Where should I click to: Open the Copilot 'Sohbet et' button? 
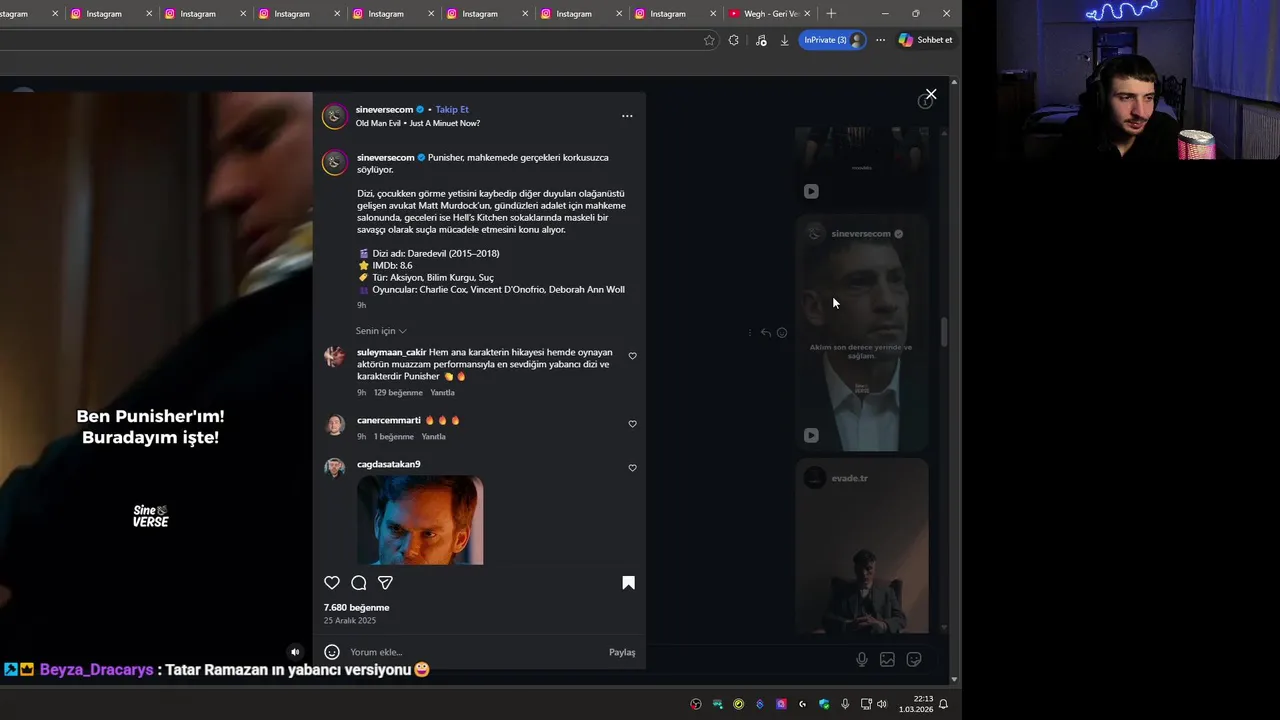926,40
